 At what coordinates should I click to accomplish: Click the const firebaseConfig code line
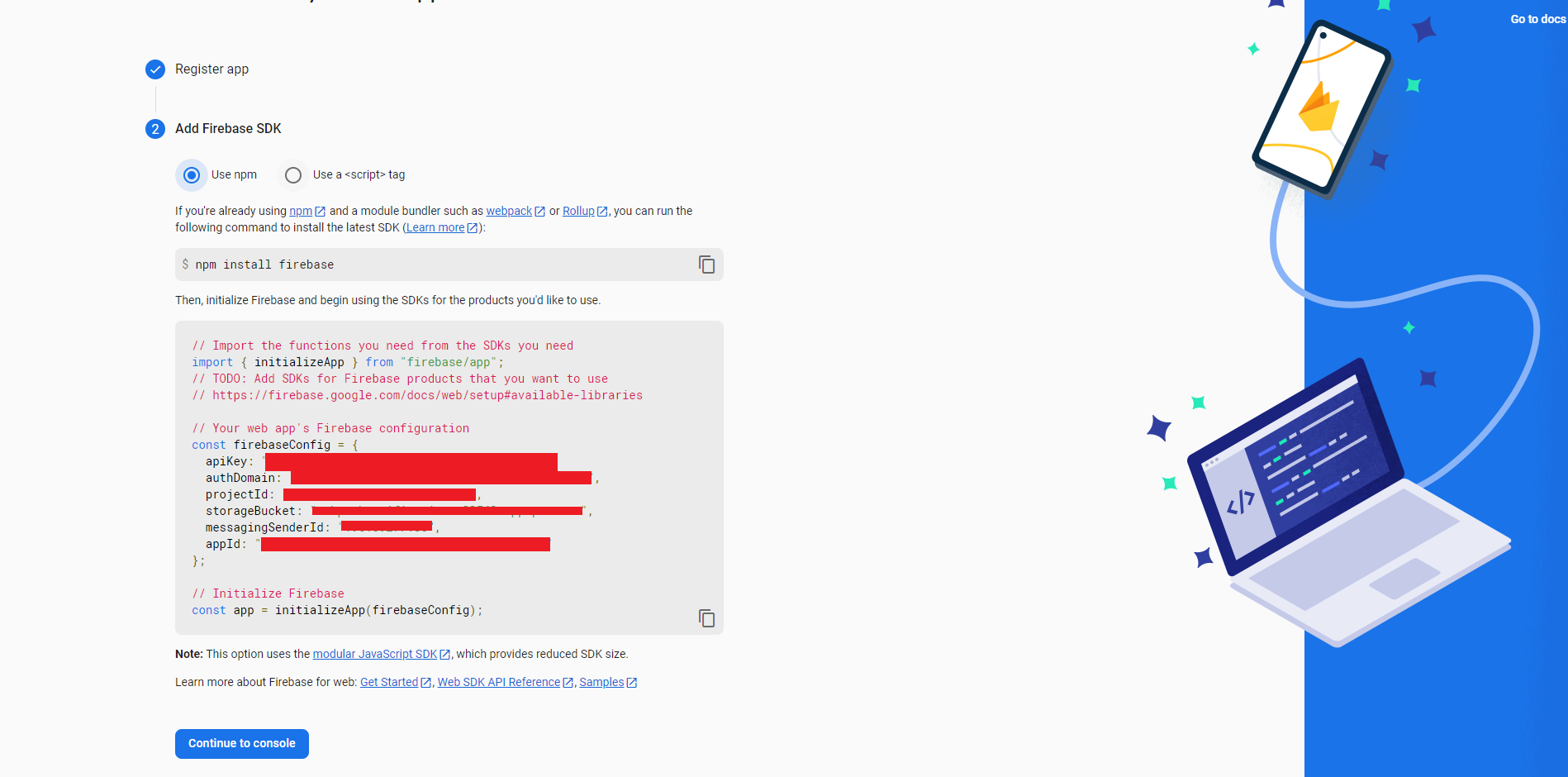pyautogui.click(x=275, y=445)
